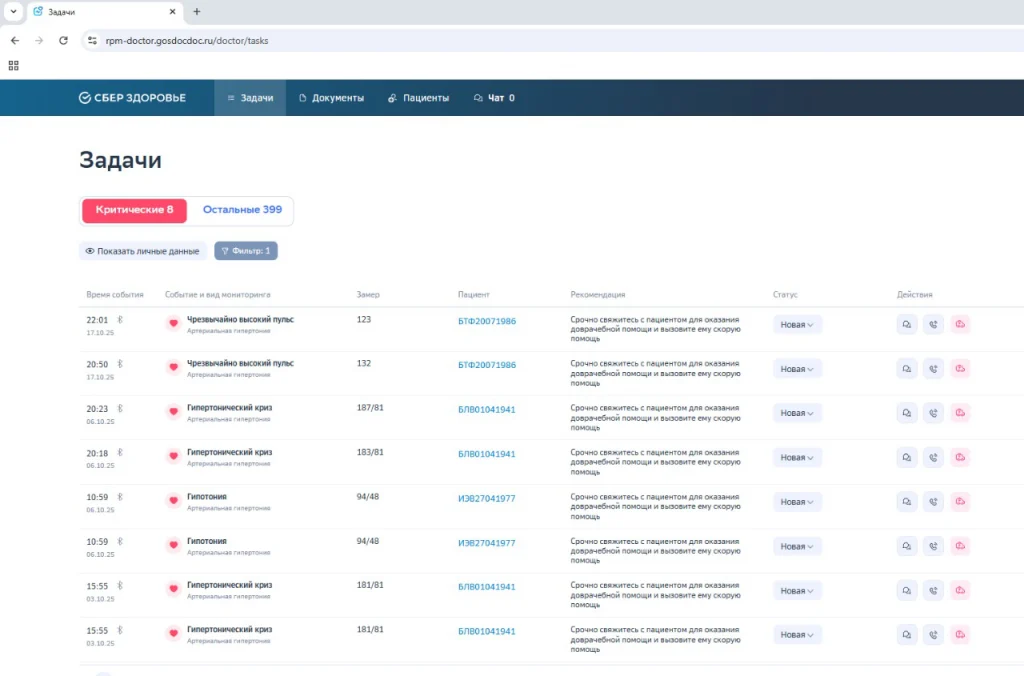Open the chat icon in the 20:18 row
This screenshot has height=676, width=1024.
[907, 457]
